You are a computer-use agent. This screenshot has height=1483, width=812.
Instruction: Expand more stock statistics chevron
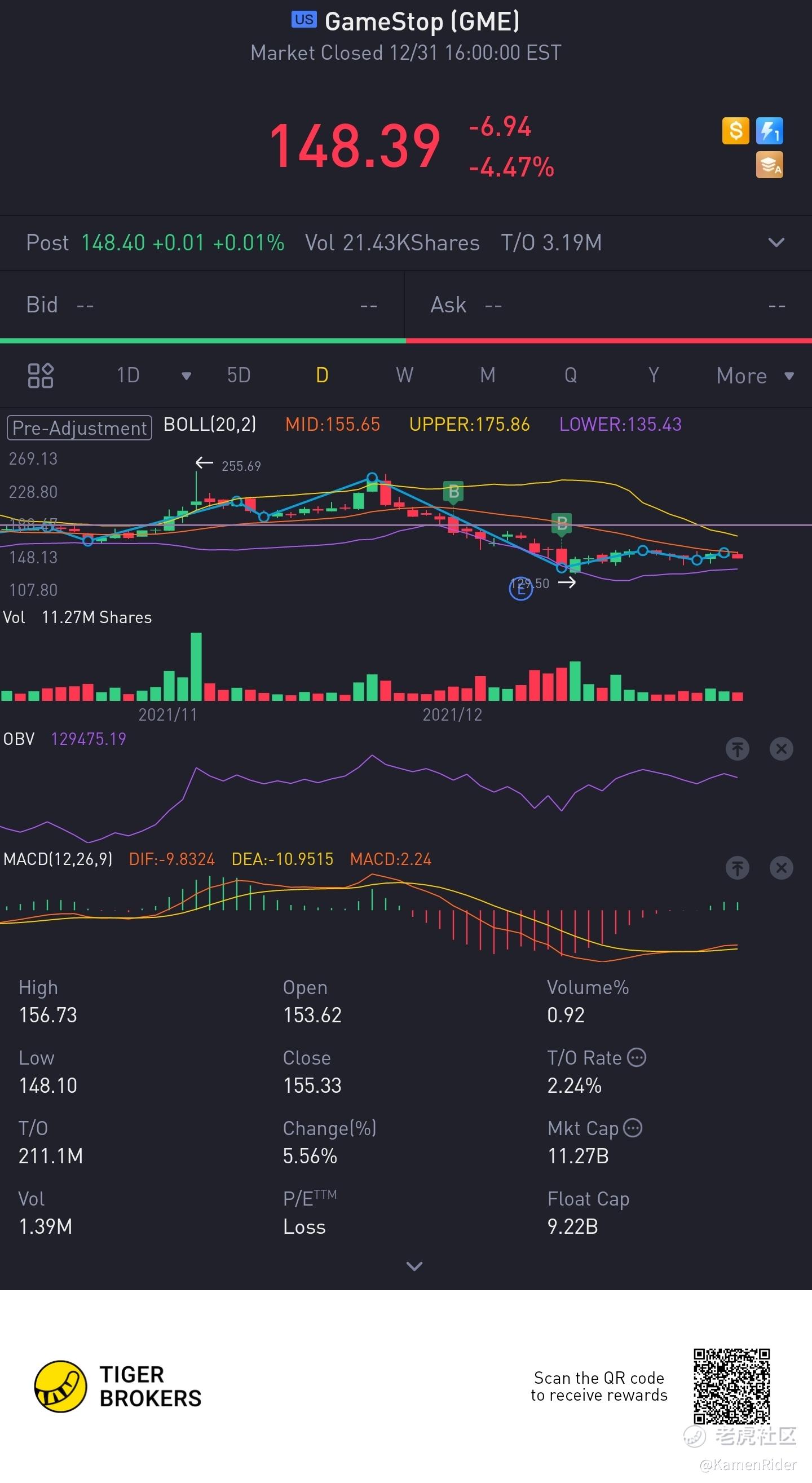tap(414, 1266)
